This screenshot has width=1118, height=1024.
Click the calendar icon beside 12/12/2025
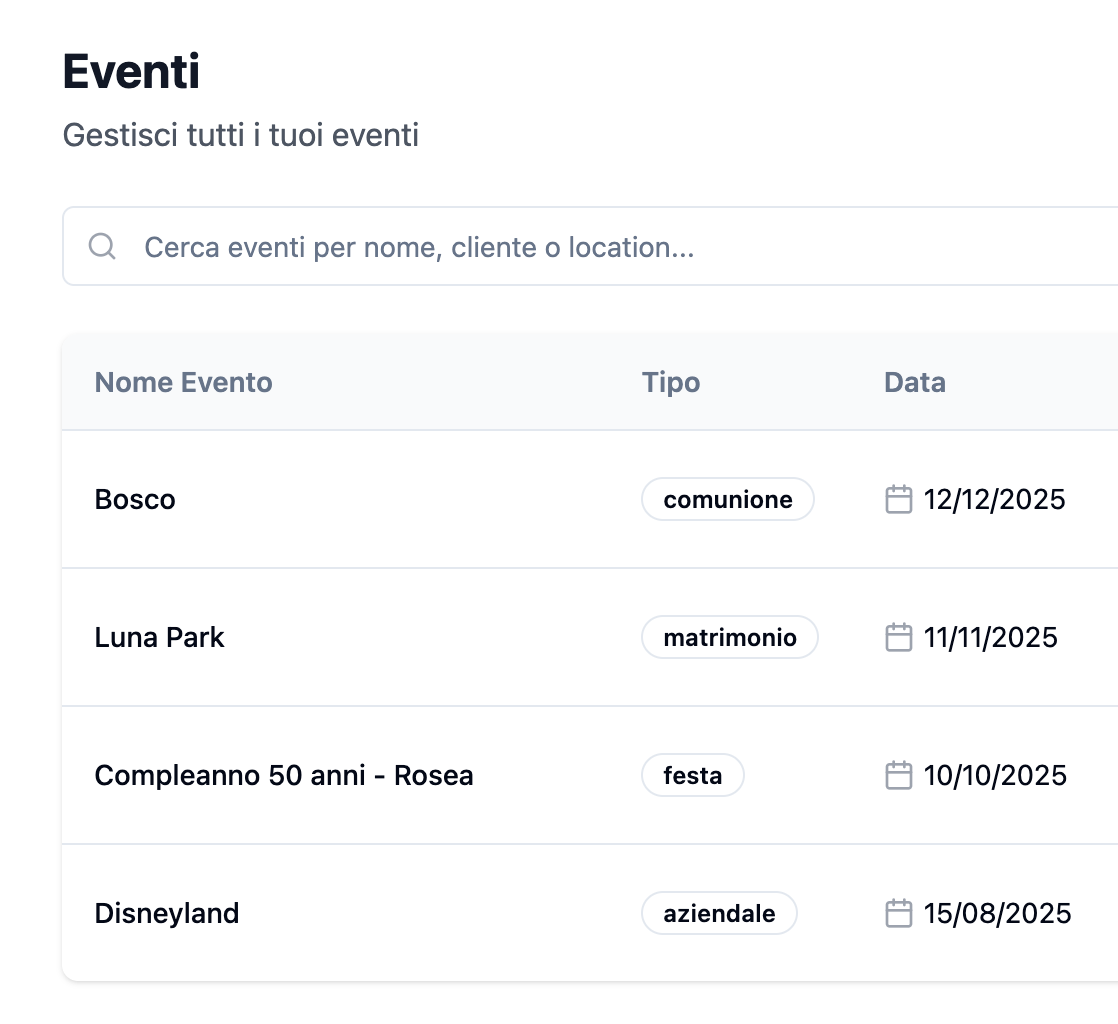tap(898, 499)
